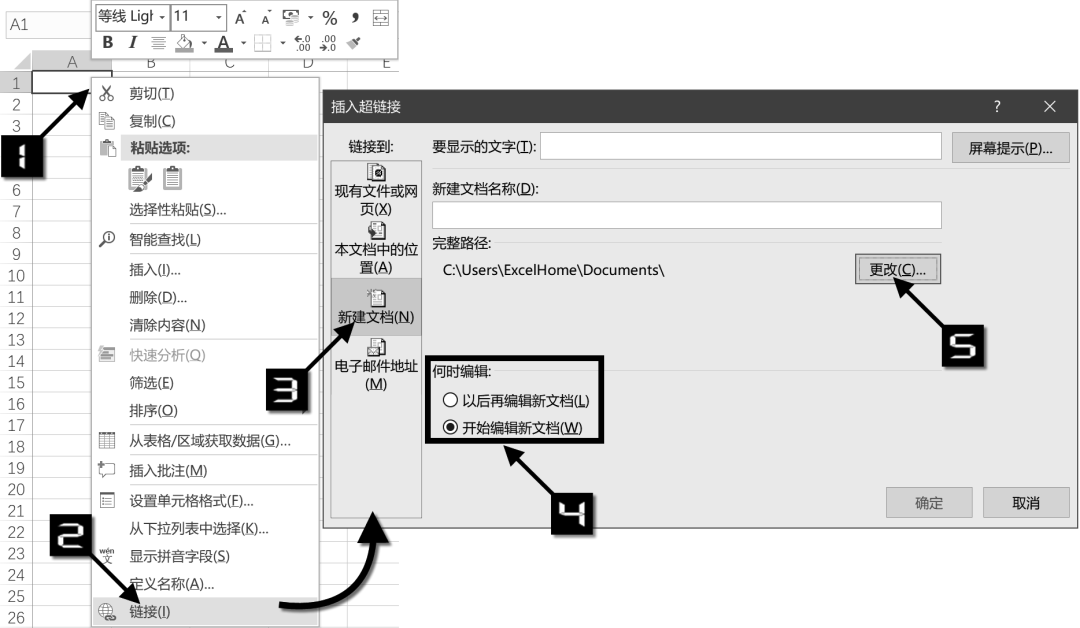Click the 屏幕提示 button
Image resolution: width=1080 pixels, height=628 pixels.
1010,148
